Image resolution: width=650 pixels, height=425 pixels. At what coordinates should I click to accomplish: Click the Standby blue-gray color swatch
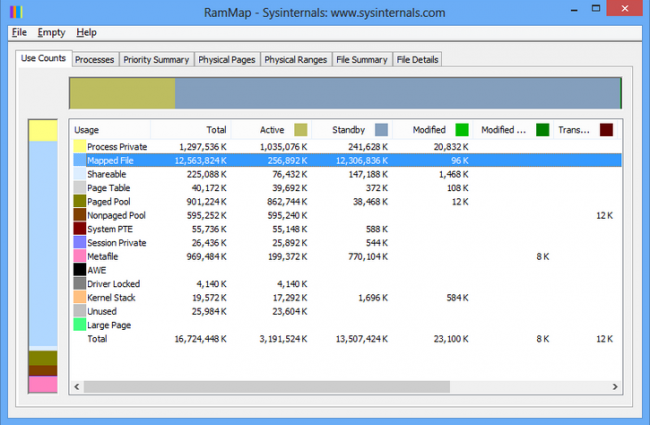(381, 130)
